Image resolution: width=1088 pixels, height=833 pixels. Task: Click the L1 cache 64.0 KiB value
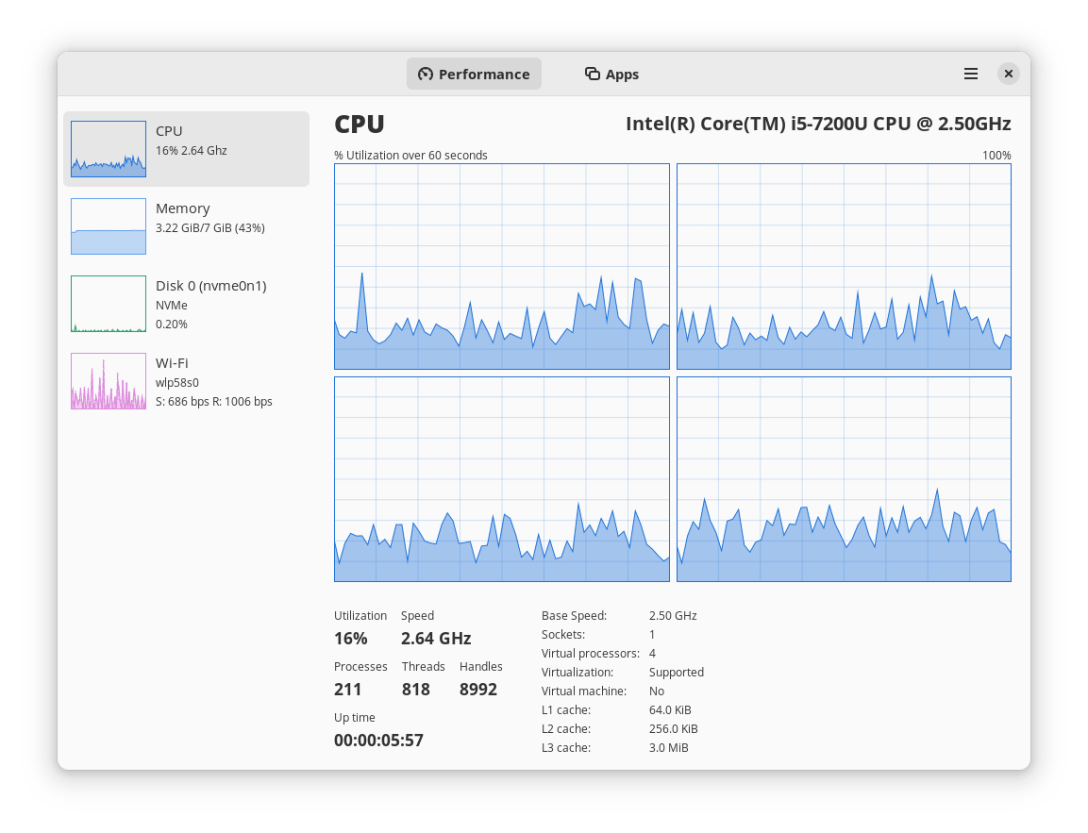coord(670,709)
